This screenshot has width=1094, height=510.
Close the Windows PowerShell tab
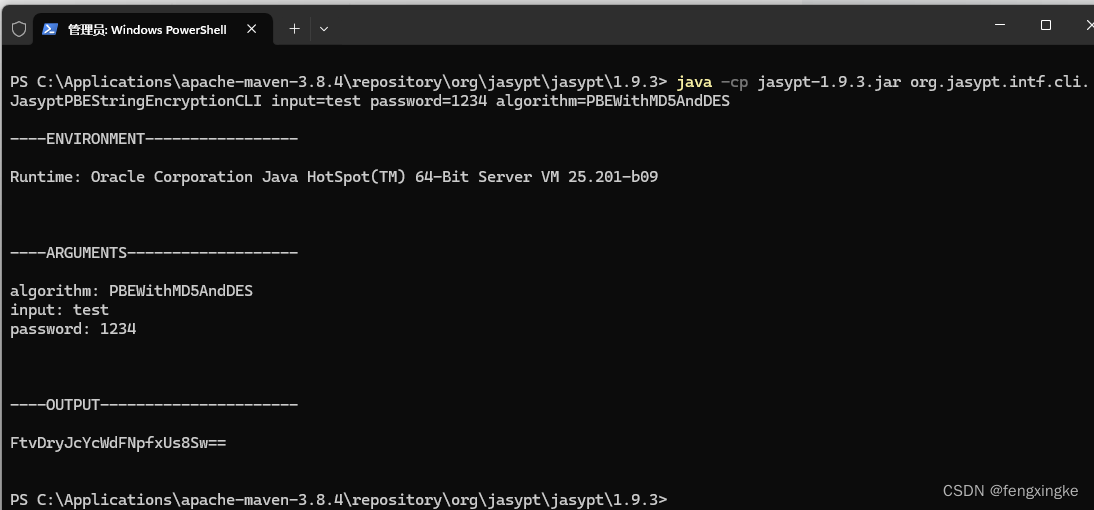click(x=252, y=29)
